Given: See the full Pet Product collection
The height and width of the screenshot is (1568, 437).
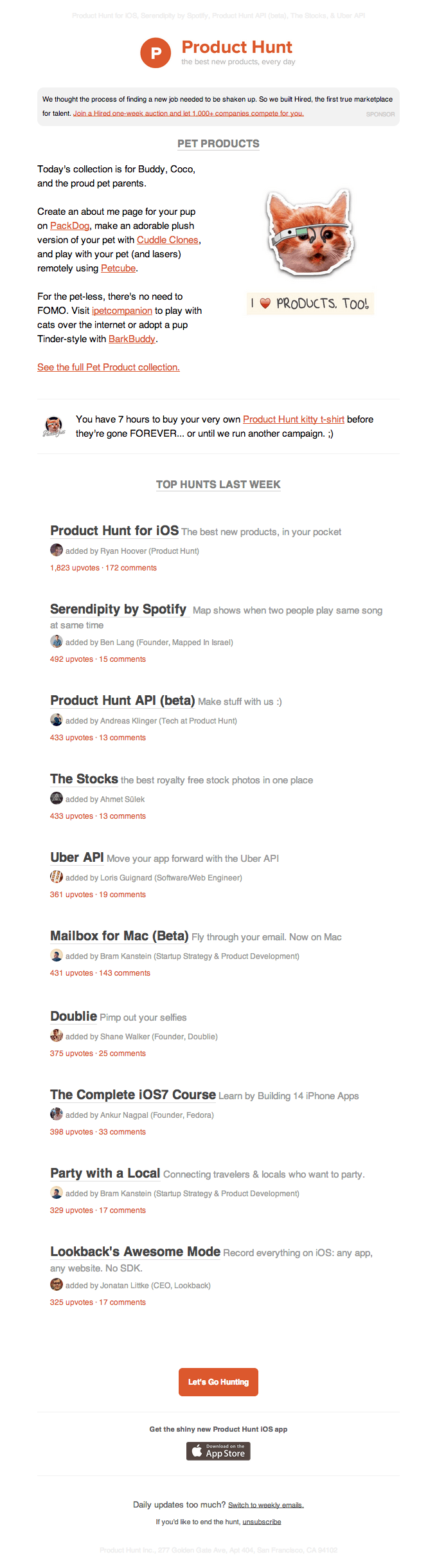Looking at the screenshot, I should (109, 367).
